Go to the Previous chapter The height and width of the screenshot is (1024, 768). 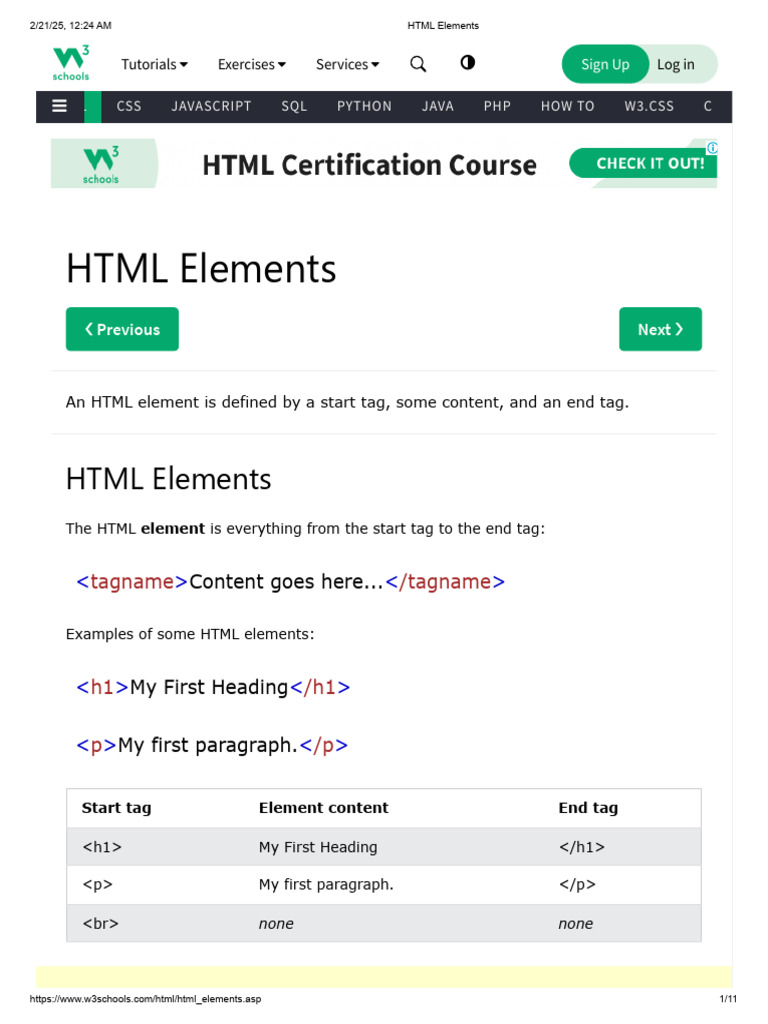click(122, 329)
